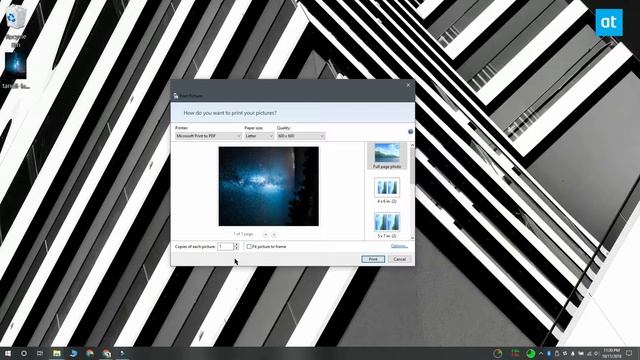Click the Bluetooth tray icon
This screenshot has height=360, width=640.
549,353
